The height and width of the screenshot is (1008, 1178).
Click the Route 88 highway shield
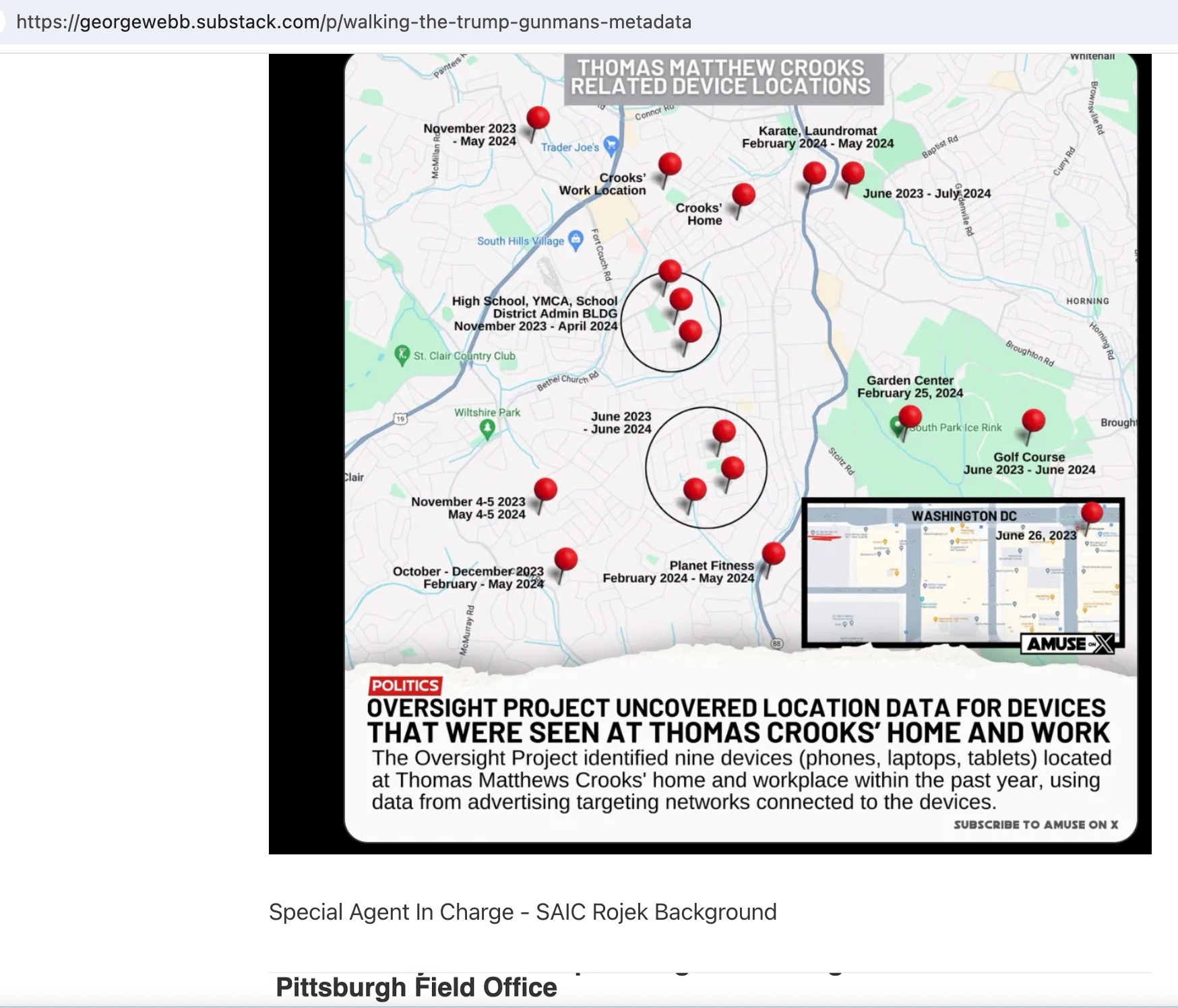(776, 643)
